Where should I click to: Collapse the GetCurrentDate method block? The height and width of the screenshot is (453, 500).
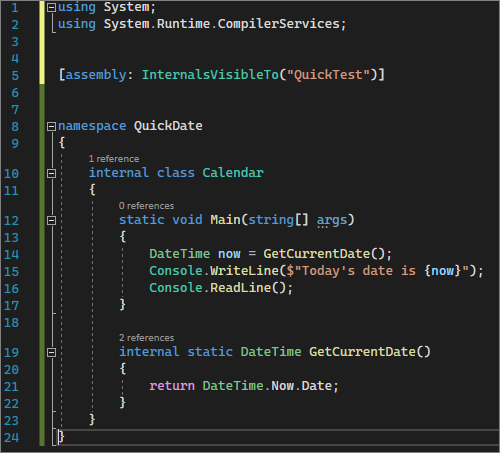pos(51,353)
